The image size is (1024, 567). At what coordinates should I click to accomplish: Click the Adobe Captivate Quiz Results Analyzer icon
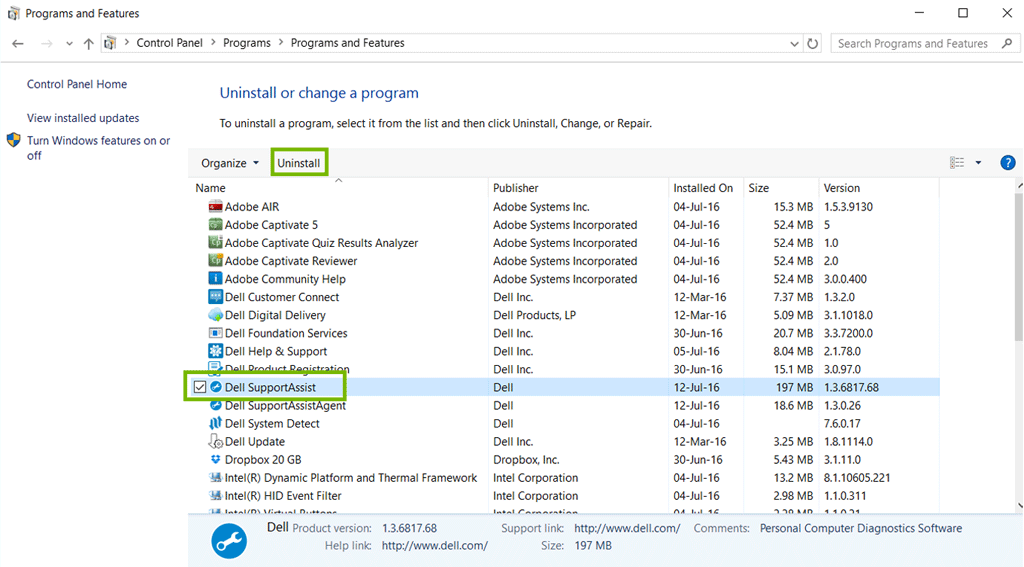[x=215, y=242]
